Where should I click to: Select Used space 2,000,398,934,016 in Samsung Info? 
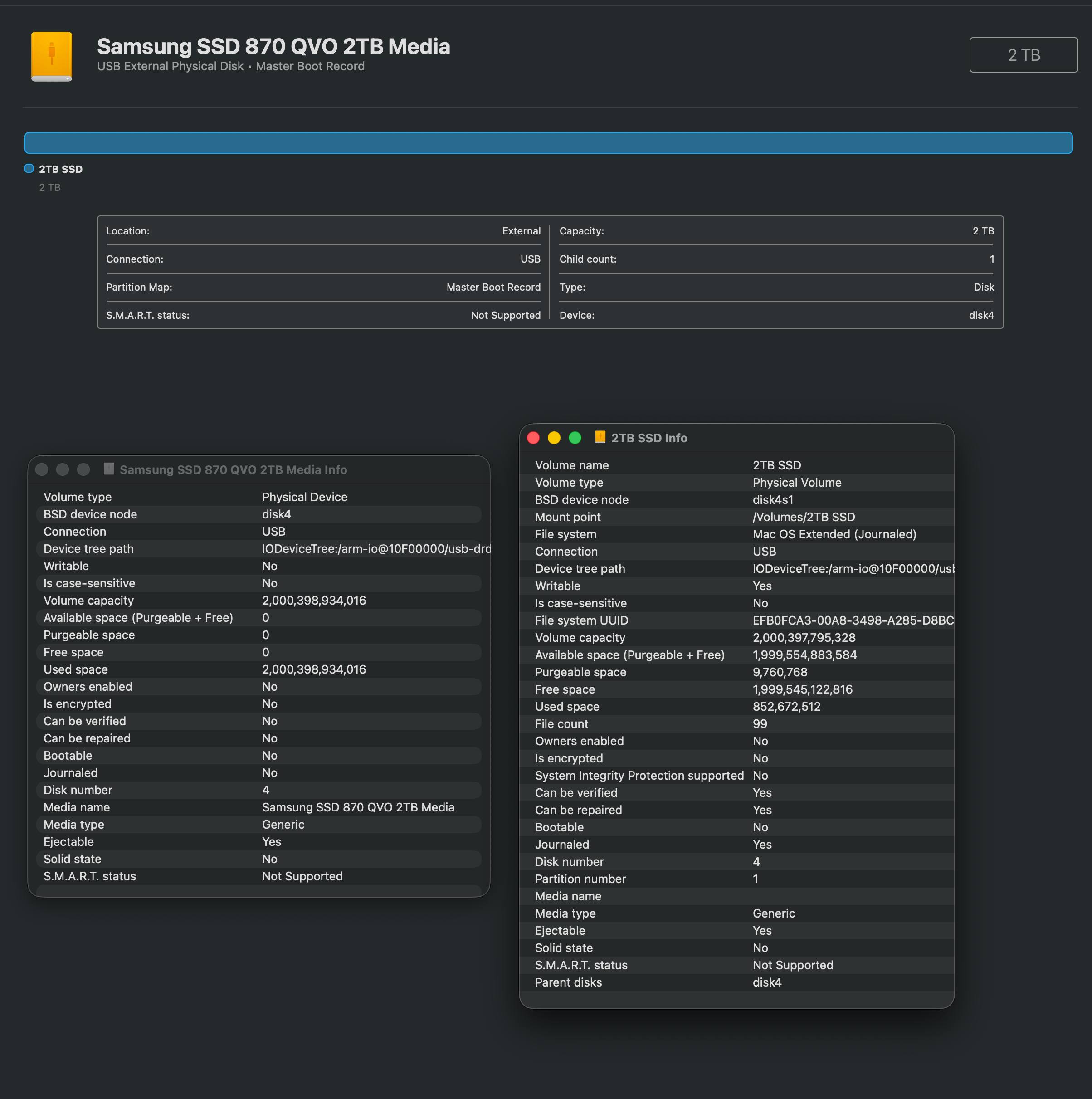(x=314, y=669)
